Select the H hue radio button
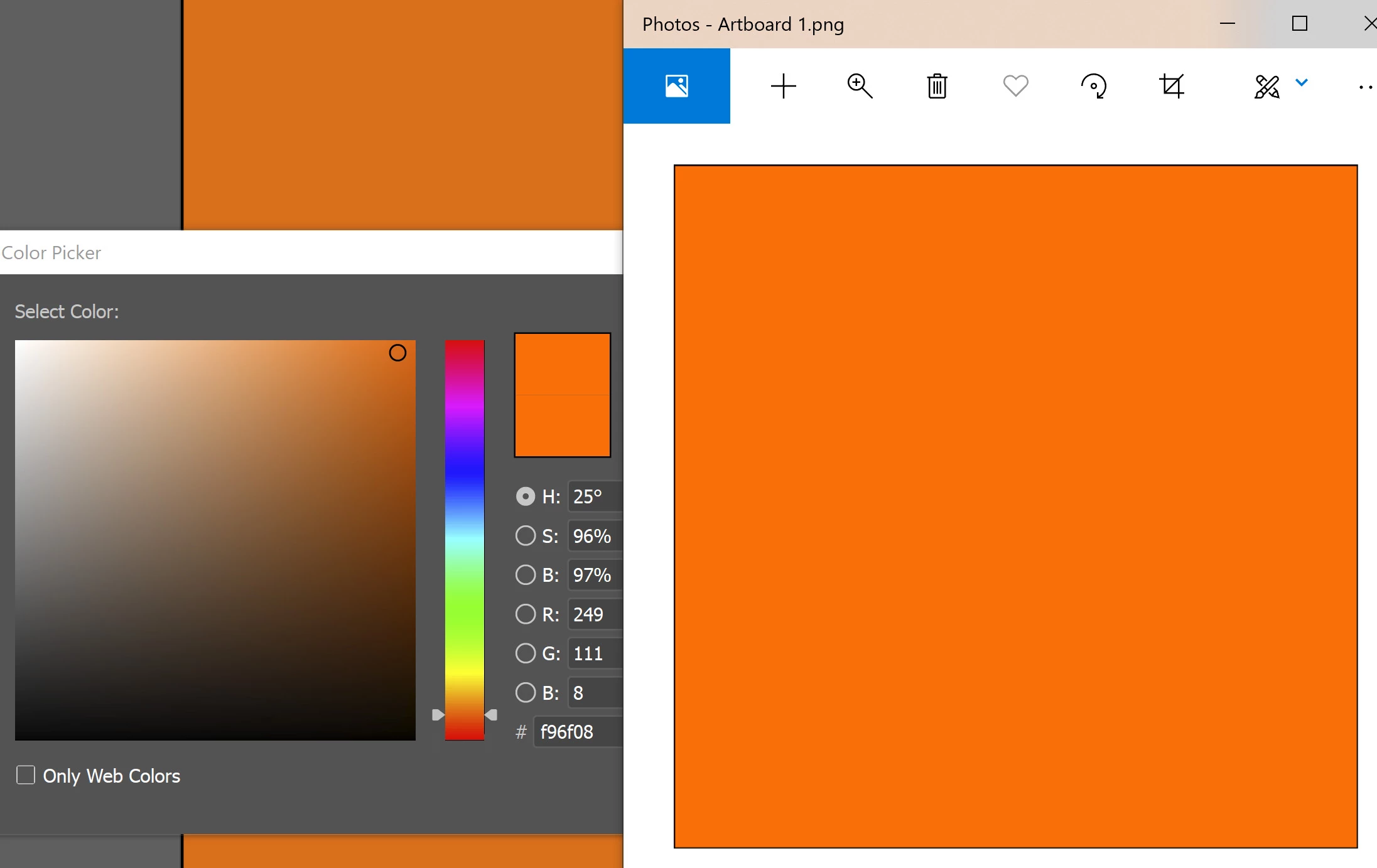The width and height of the screenshot is (1377, 868). coord(525,496)
